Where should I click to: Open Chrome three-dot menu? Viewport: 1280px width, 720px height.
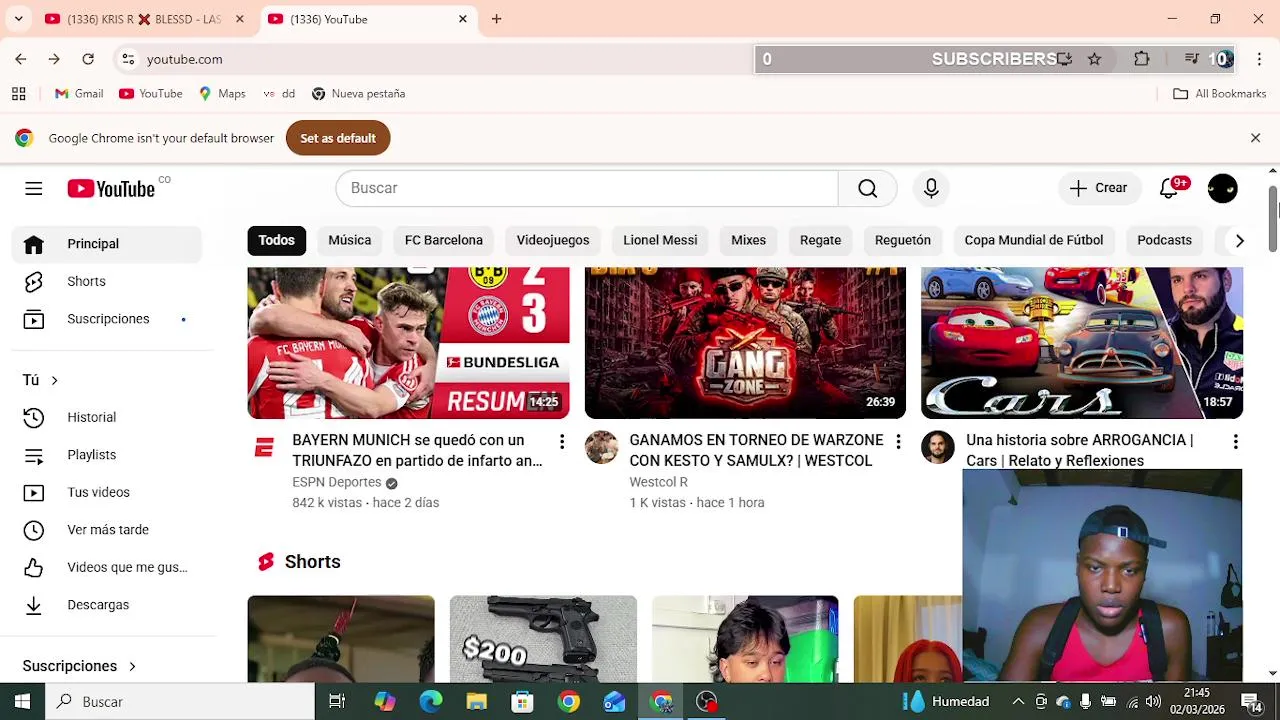pyautogui.click(x=1259, y=59)
